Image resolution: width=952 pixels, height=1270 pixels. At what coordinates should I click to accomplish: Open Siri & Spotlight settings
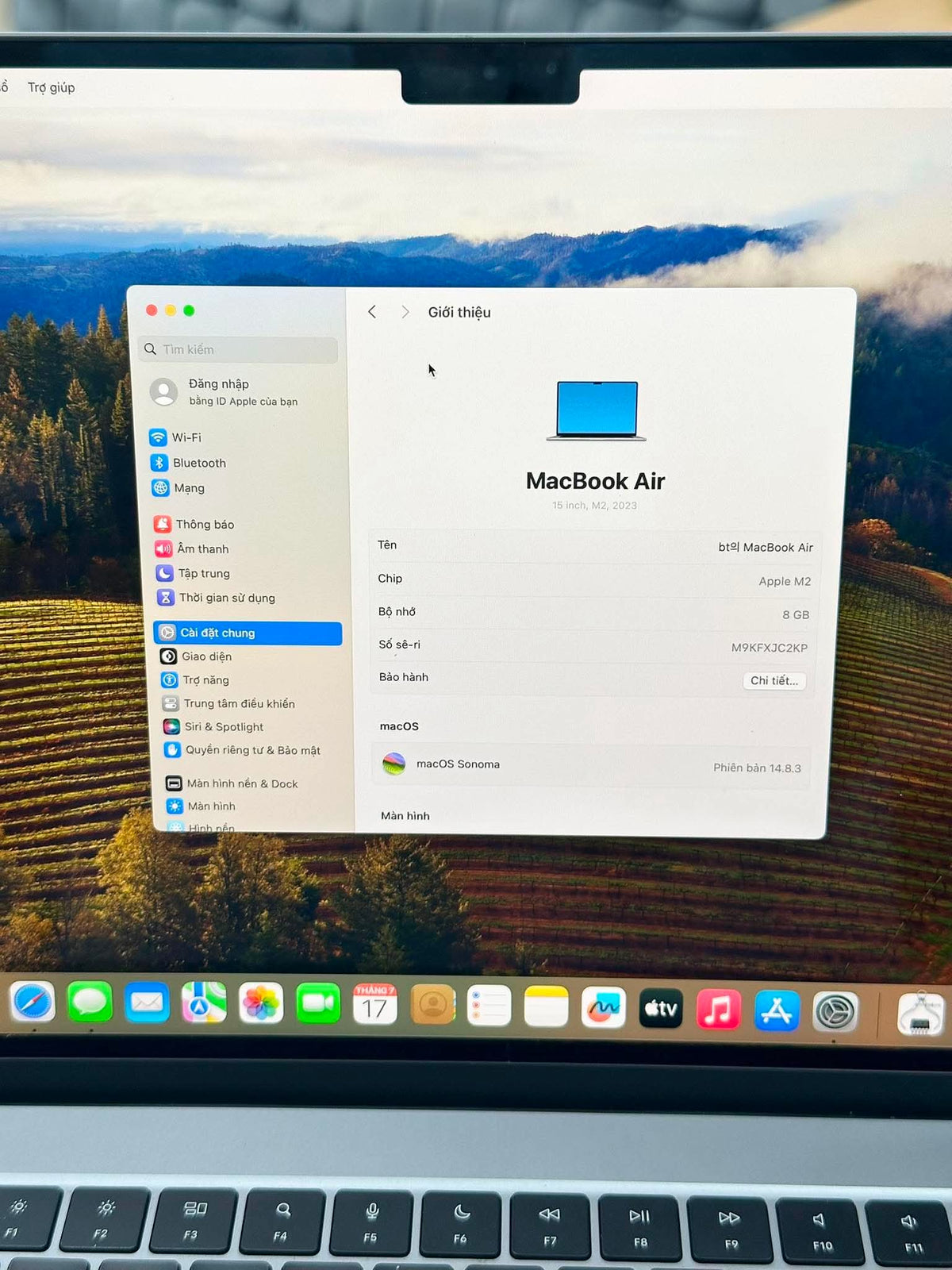click(x=213, y=726)
